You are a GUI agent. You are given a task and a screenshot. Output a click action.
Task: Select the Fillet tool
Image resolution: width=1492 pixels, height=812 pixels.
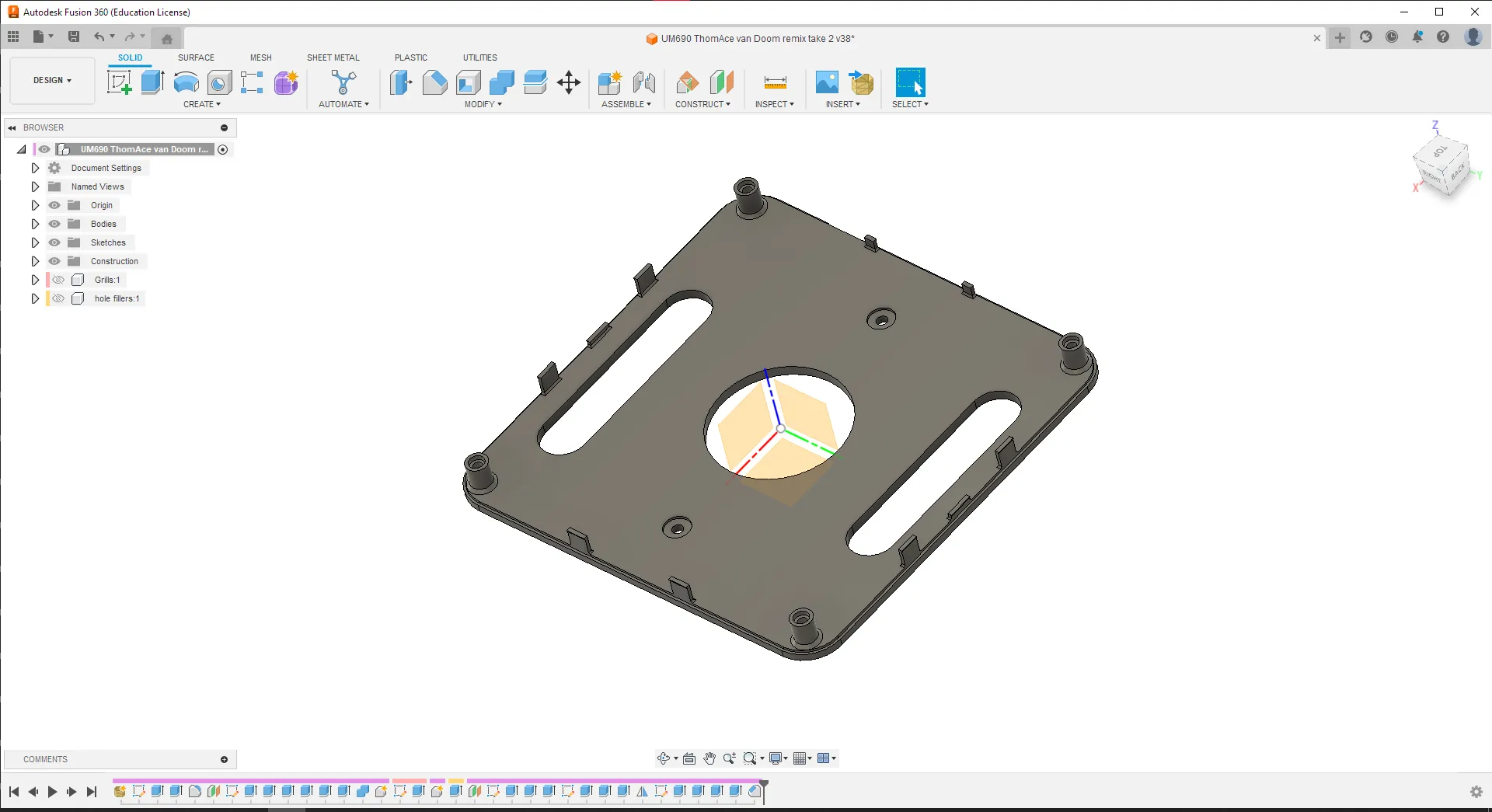click(434, 82)
